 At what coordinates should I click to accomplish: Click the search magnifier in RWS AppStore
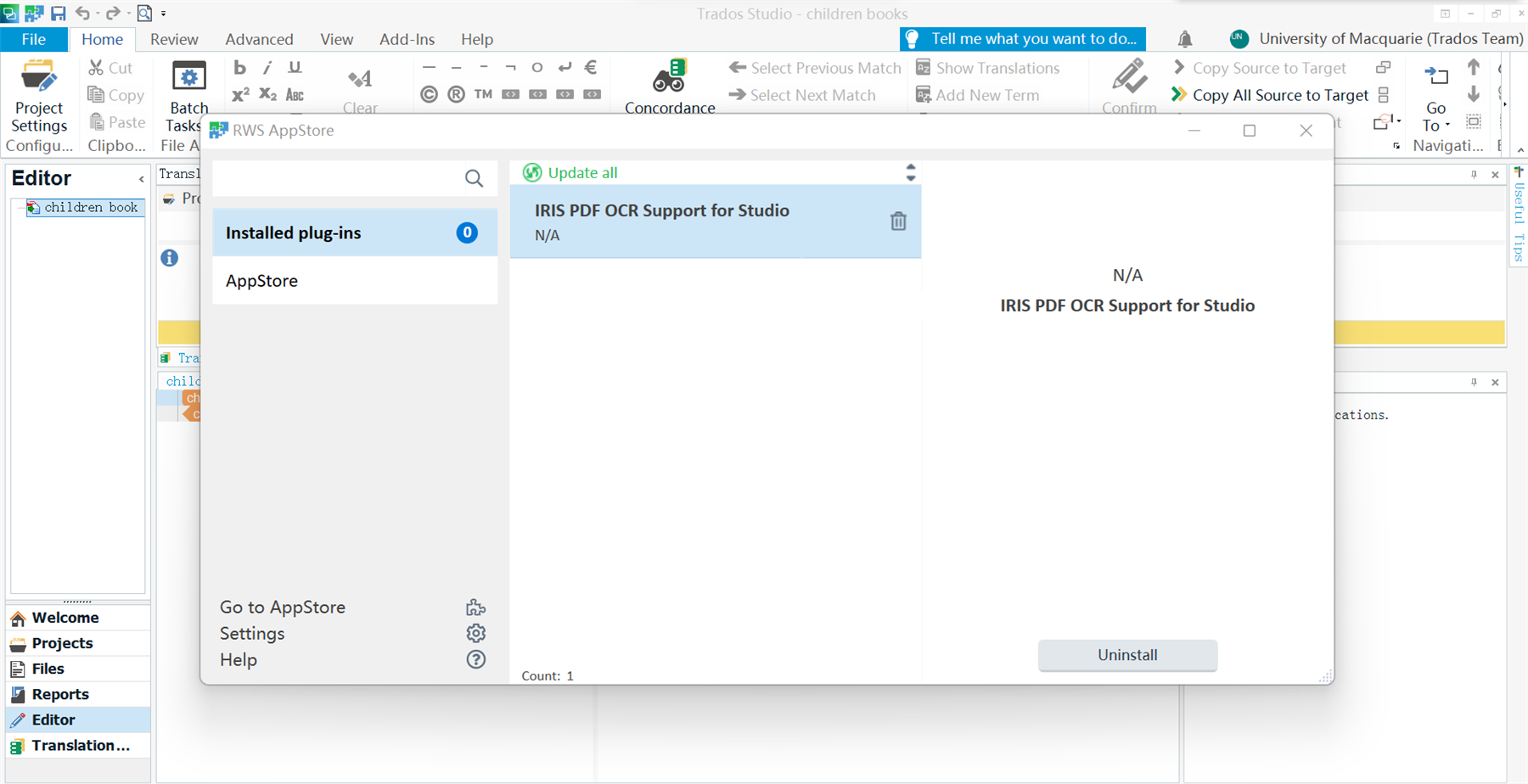tap(475, 178)
